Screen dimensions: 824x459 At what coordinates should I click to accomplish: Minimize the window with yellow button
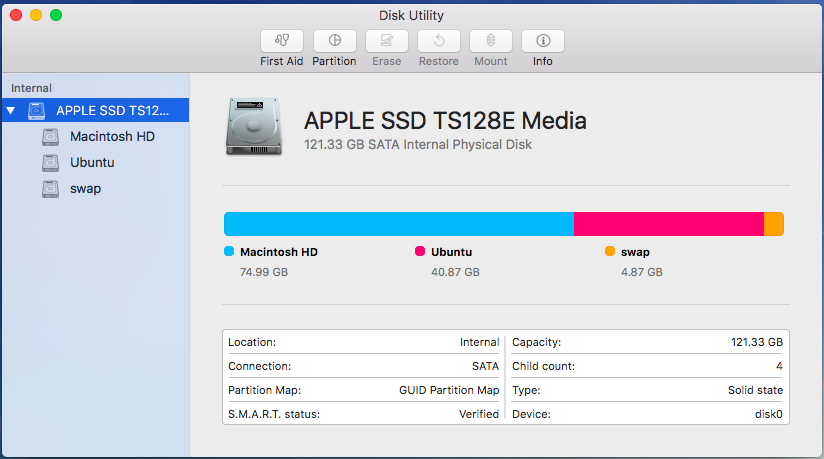click(x=36, y=15)
